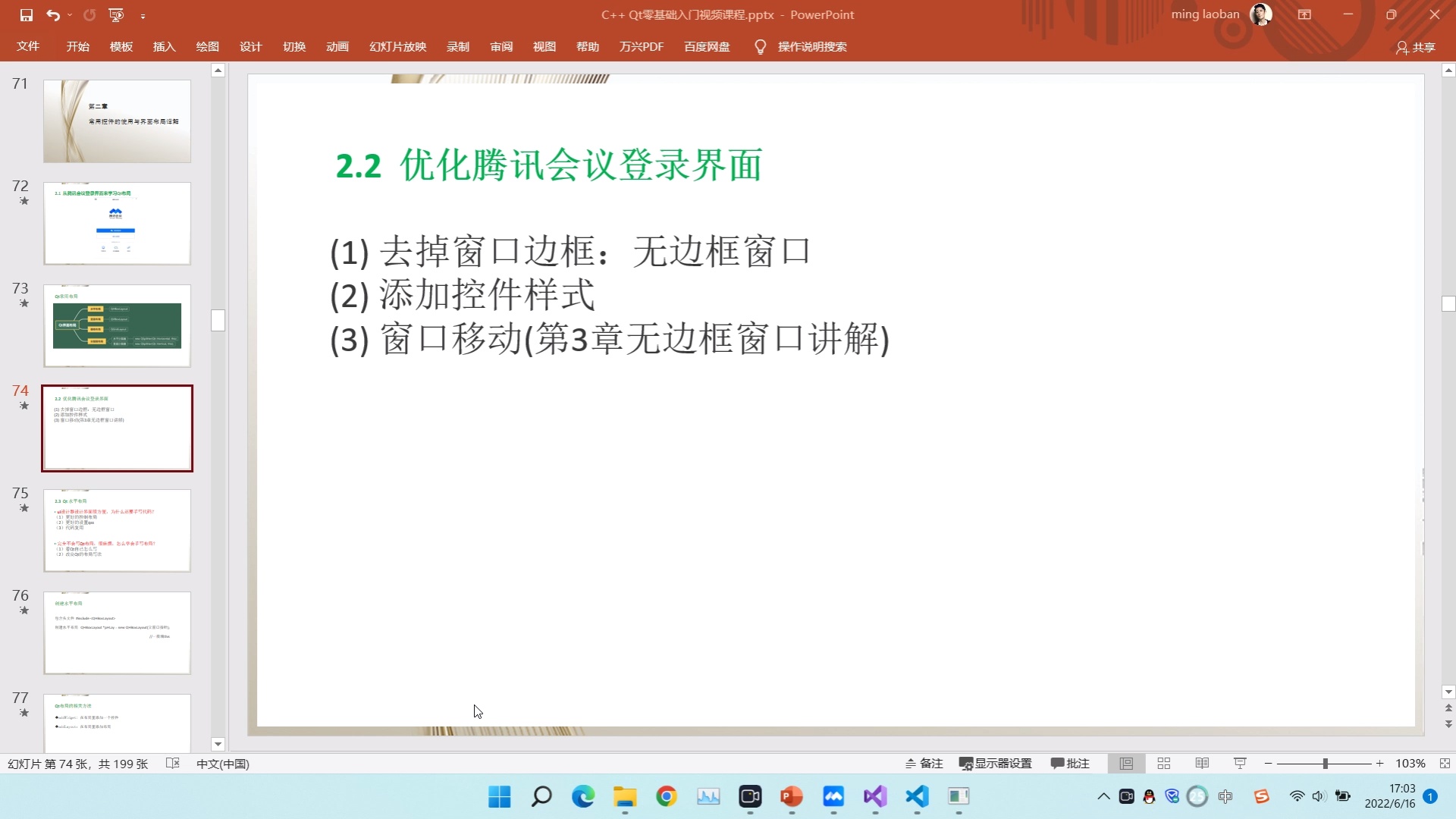The height and width of the screenshot is (819, 1456).
Task: Open Quick Access Toolbar customize dropdown
Action: (143, 15)
